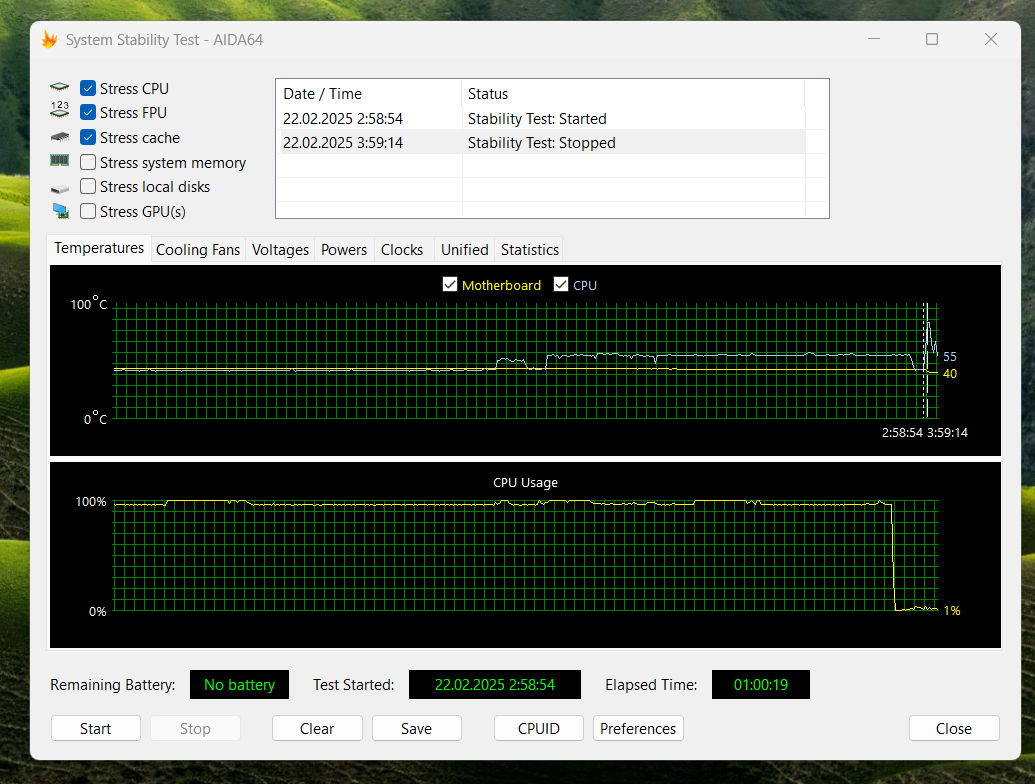Image resolution: width=1035 pixels, height=784 pixels.
Task: Click the CPU temperature value 55
Action: [x=950, y=356]
